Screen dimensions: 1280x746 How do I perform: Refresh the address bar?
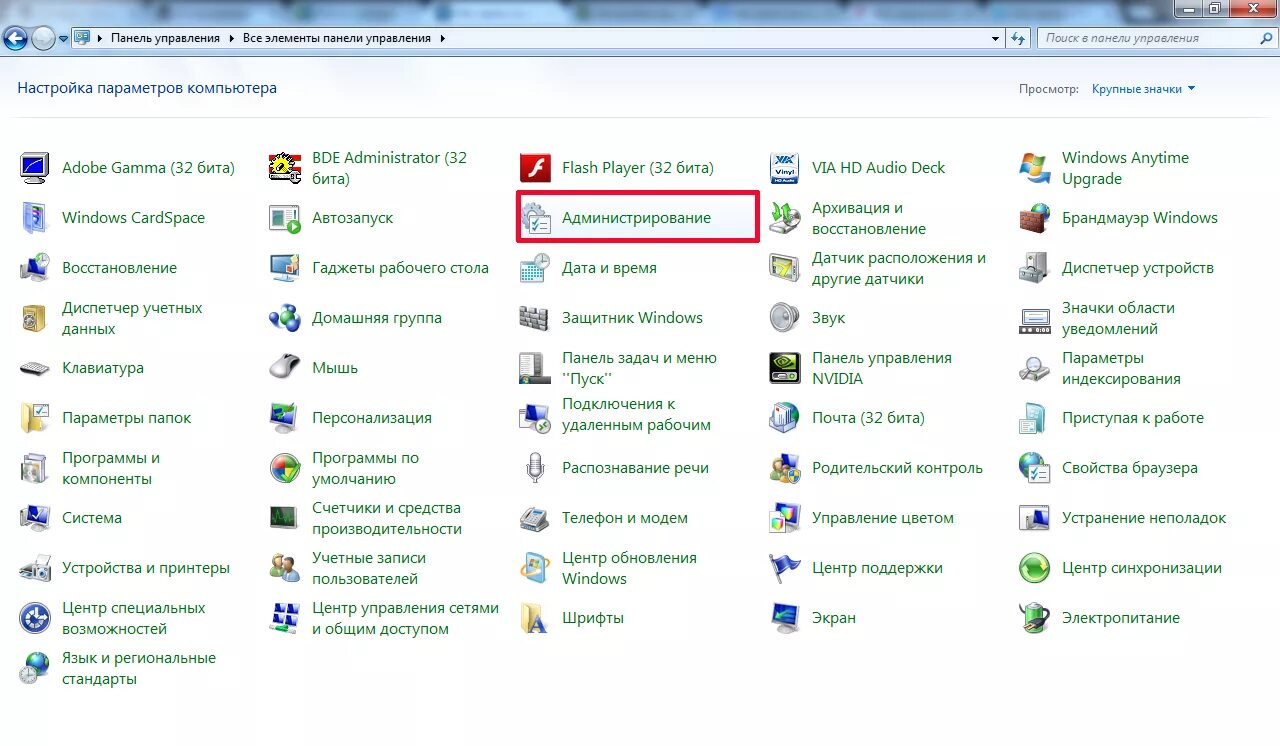coord(1019,39)
